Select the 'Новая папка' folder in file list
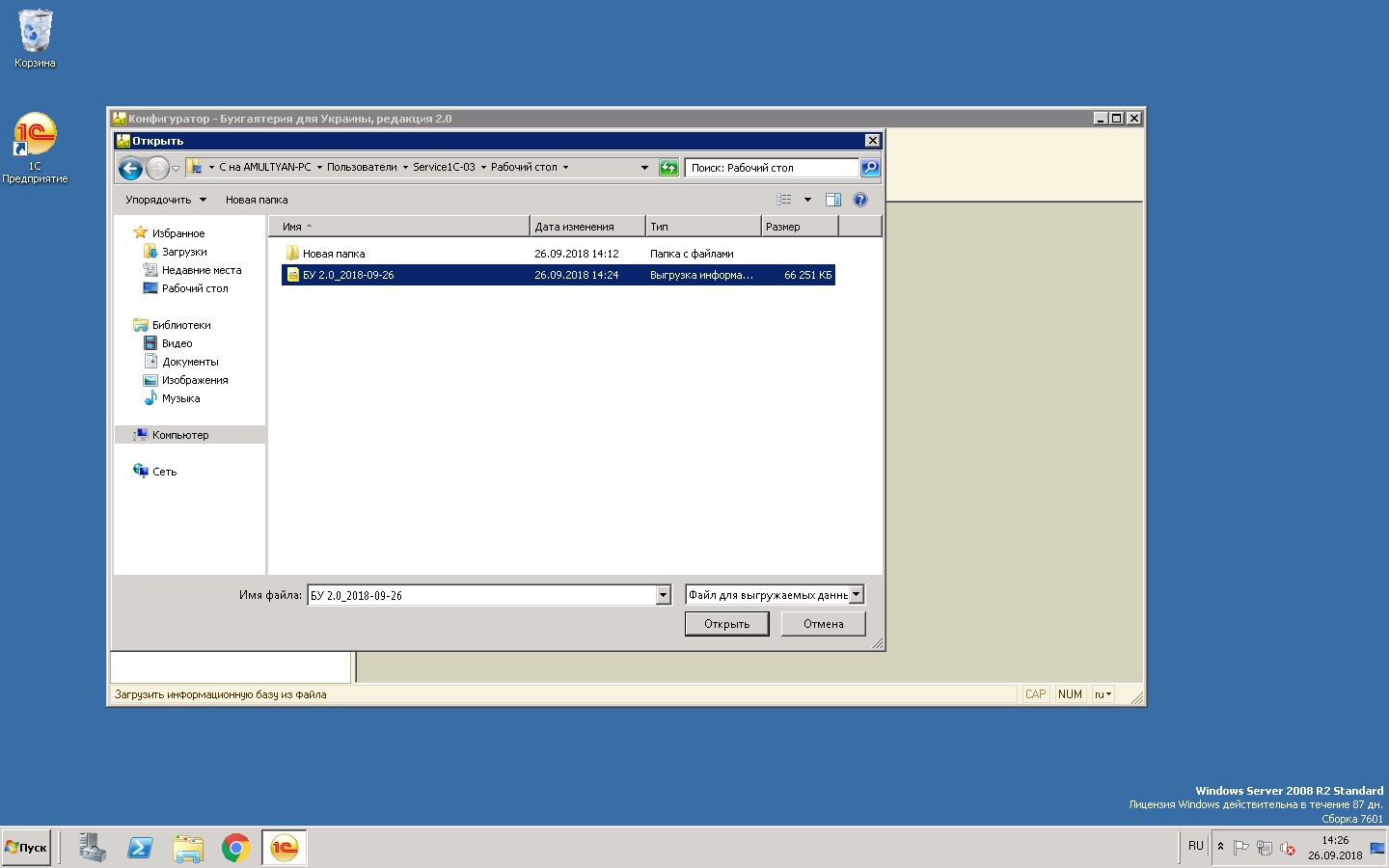Screen dimensions: 1389x868 334,254
